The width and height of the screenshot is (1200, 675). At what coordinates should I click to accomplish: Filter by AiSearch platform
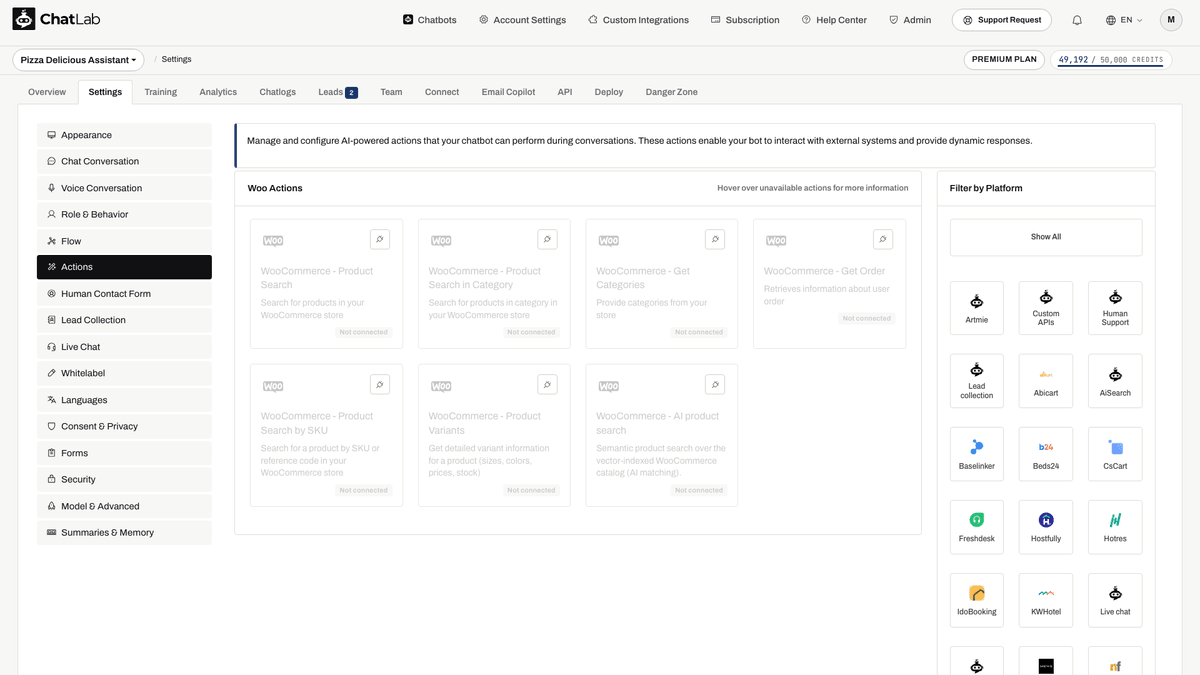point(1115,381)
